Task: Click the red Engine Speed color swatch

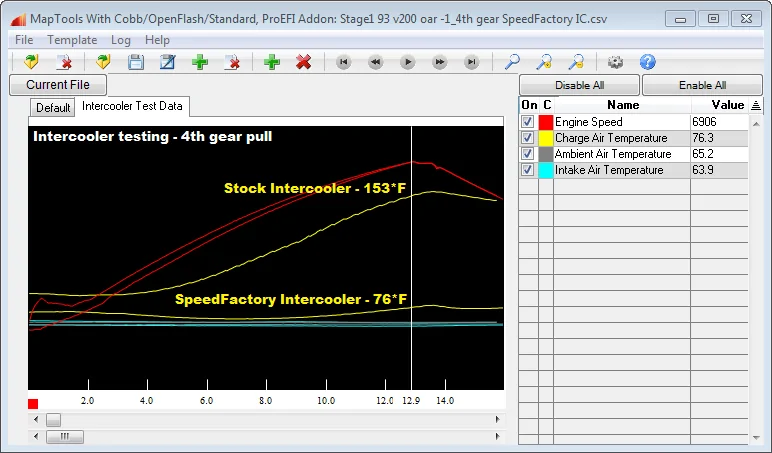Action: (x=546, y=122)
